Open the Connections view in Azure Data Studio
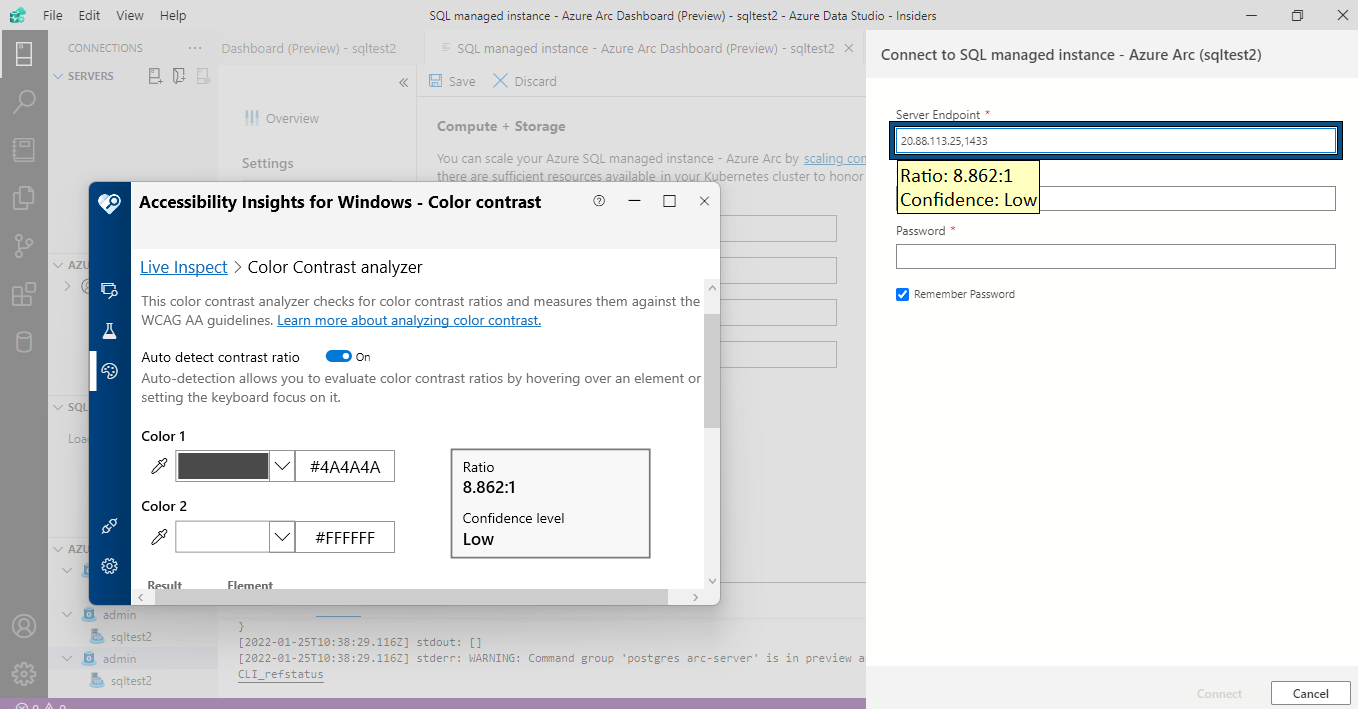The width and height of the screenshot is (1358, 709). coord(23,53)
